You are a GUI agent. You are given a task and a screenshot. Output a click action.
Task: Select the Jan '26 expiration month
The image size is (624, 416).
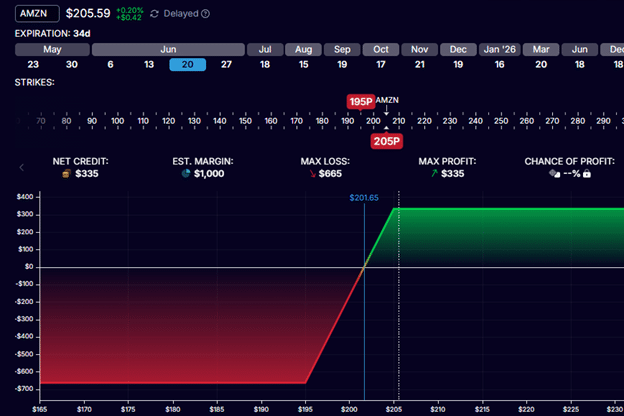pos(500,49)
